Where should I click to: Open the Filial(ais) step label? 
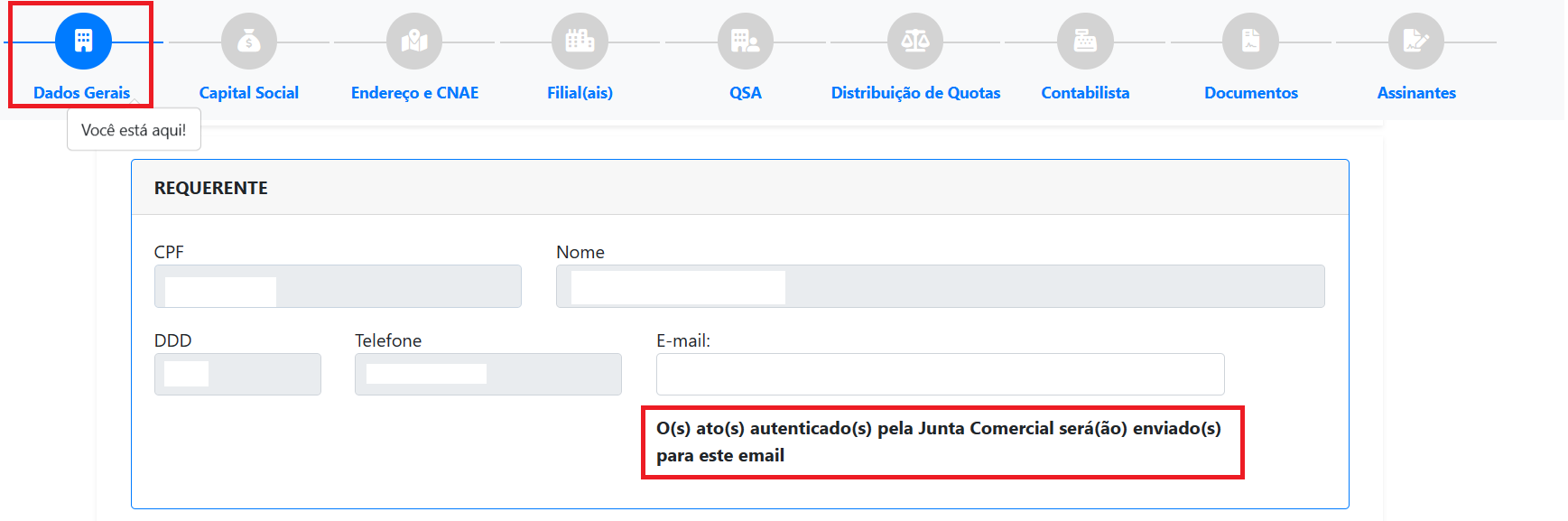580,93
